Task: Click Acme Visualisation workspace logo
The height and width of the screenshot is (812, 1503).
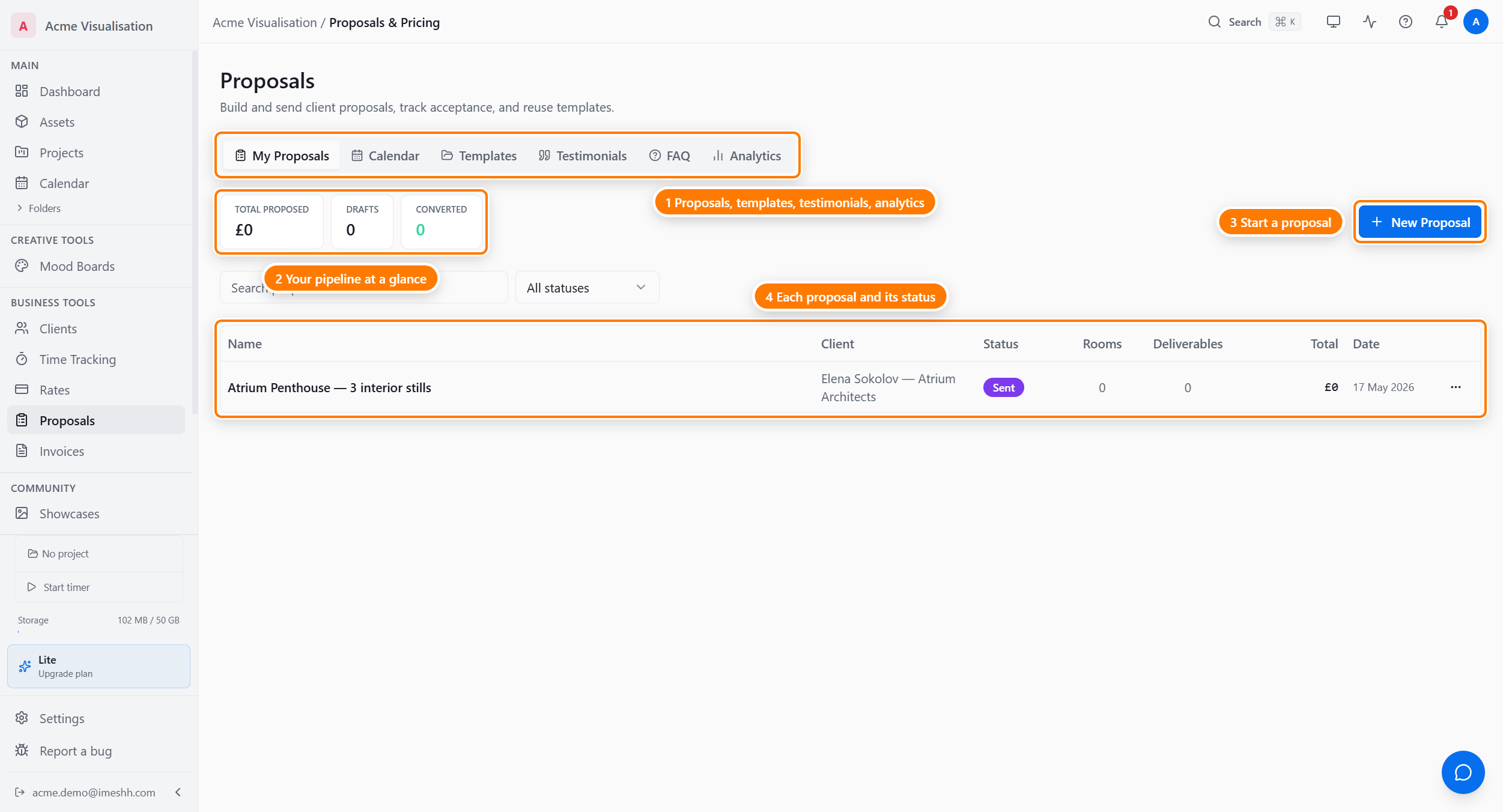Action: coord(23,26)
